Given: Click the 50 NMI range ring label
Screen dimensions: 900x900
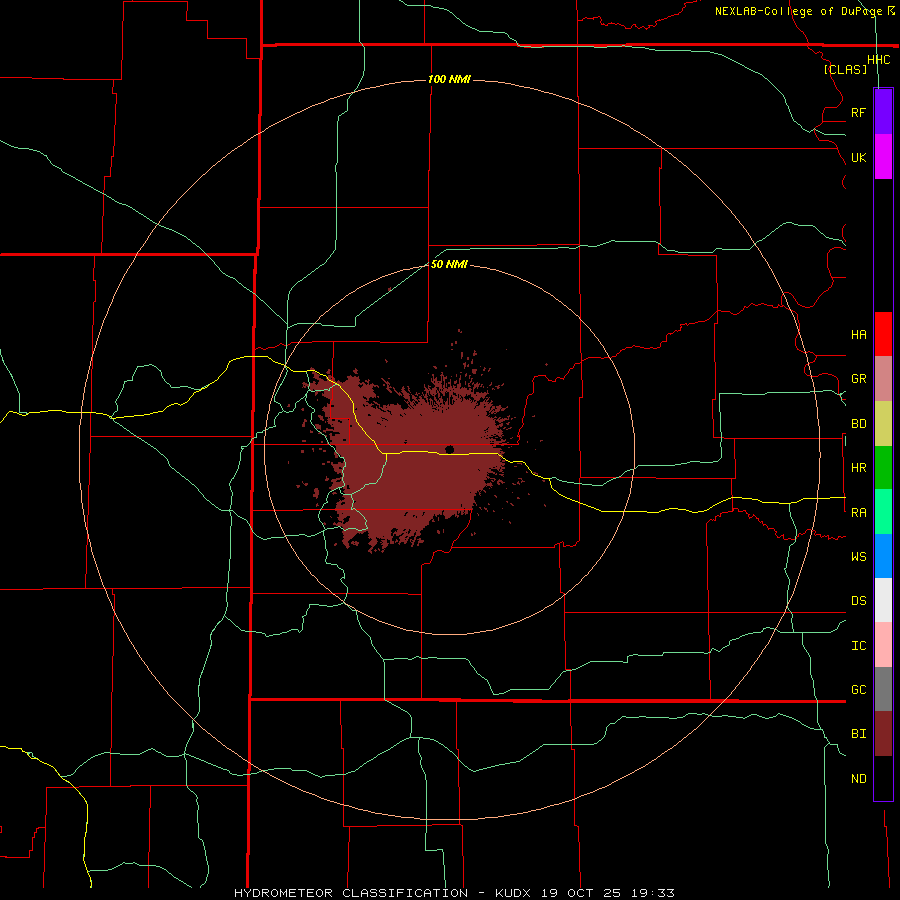Looking at the screenshot, I should pos(449,264).
